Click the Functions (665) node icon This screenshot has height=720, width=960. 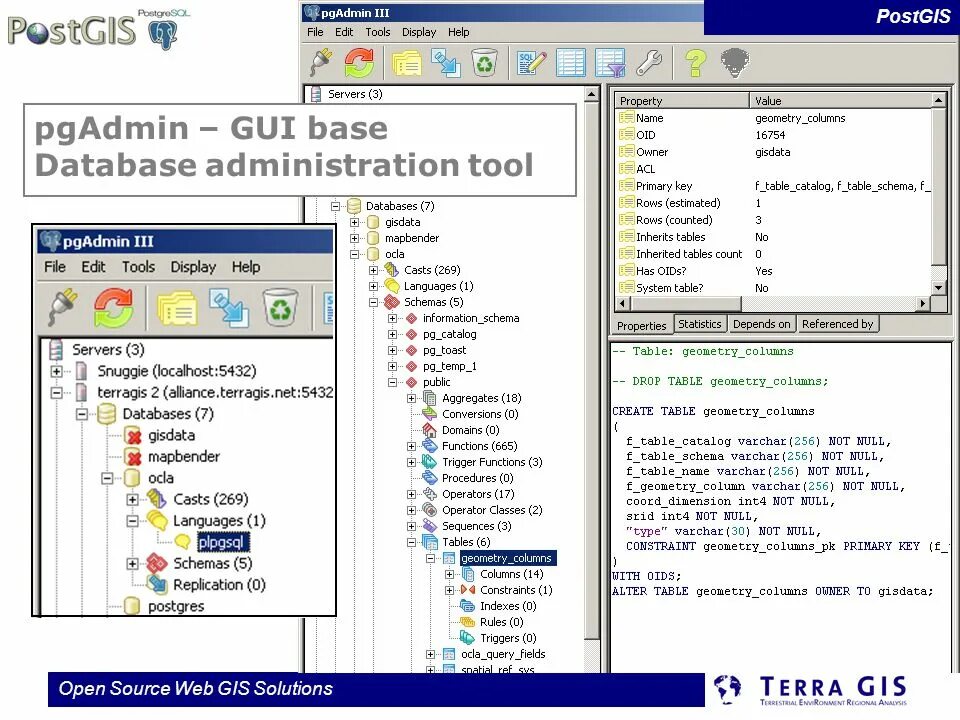(430, 446)
